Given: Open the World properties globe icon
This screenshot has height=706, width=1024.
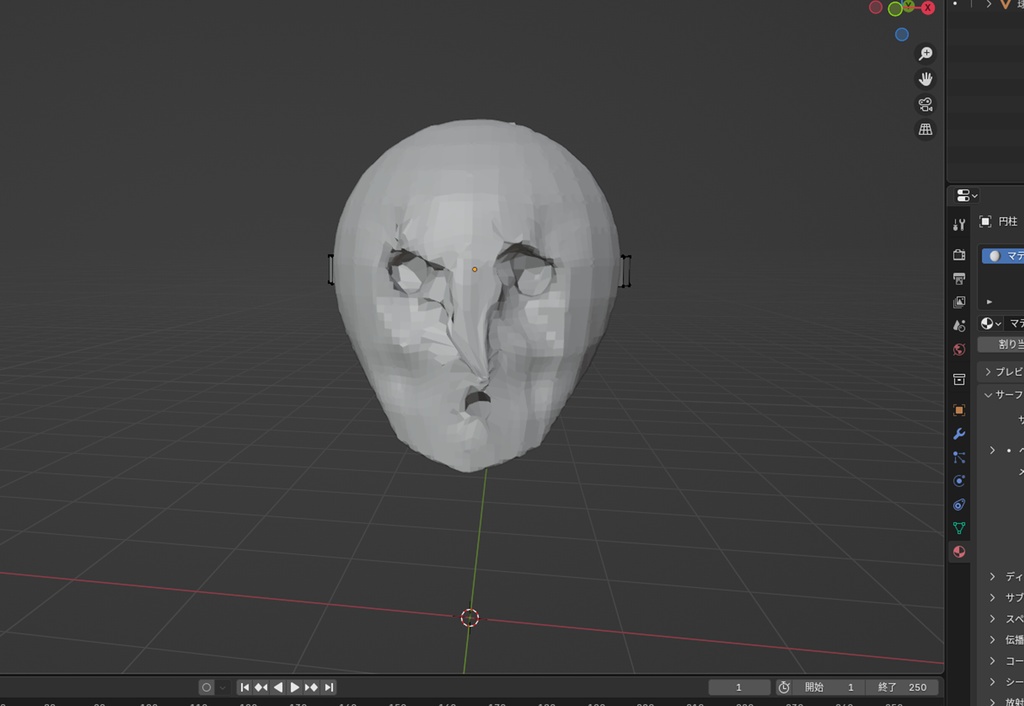Looking at the screenshot, I should [x=959, y=349].
